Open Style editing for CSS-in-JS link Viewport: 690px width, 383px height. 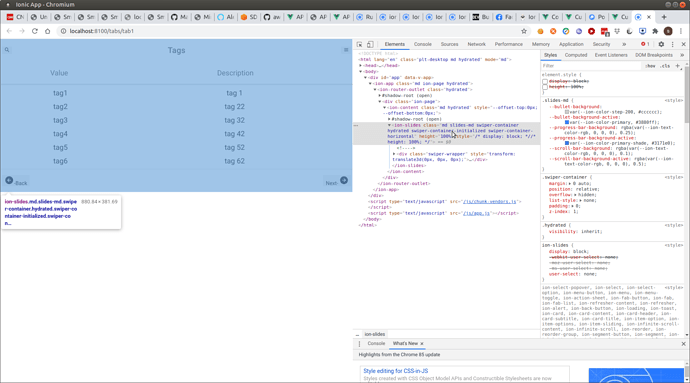(x=395, y=371)
